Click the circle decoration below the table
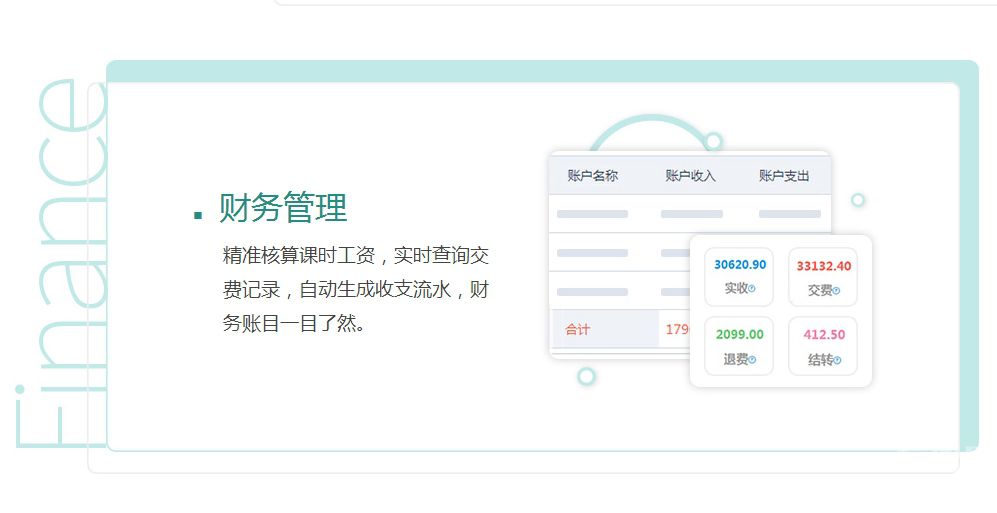The image size is (997, 513). pos(587,376)
